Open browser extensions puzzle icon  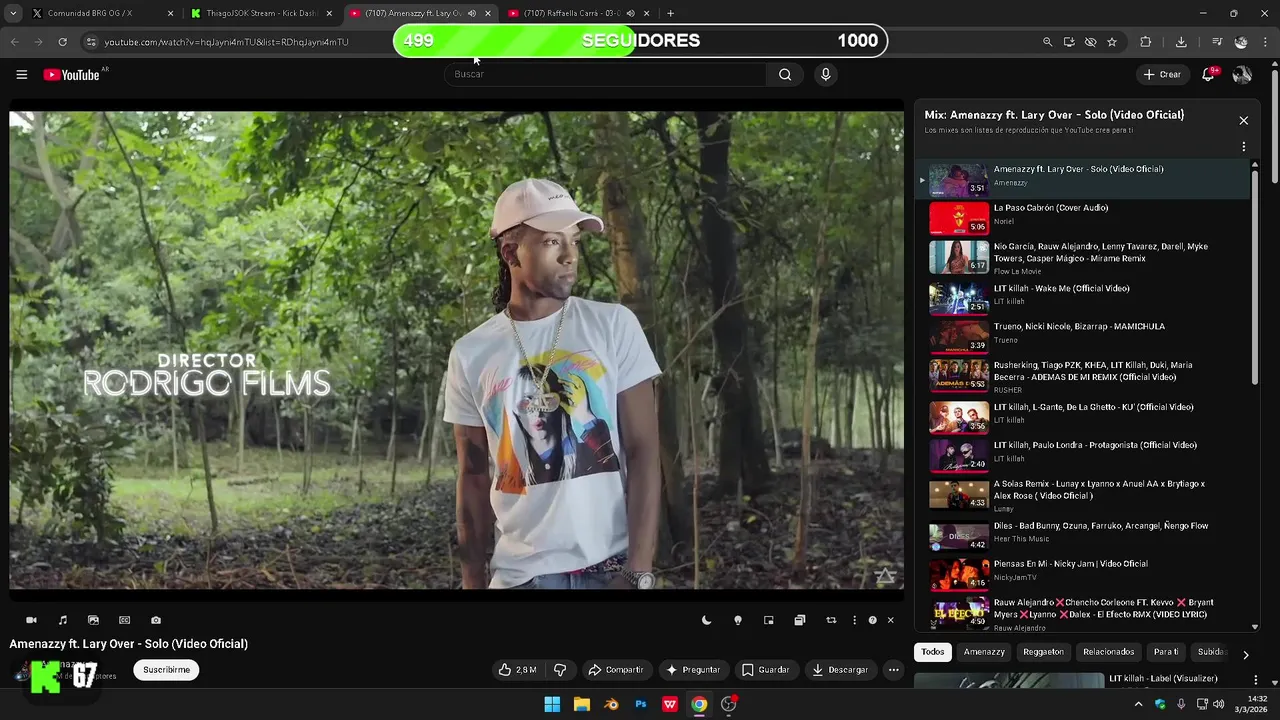pos(1146,42)
